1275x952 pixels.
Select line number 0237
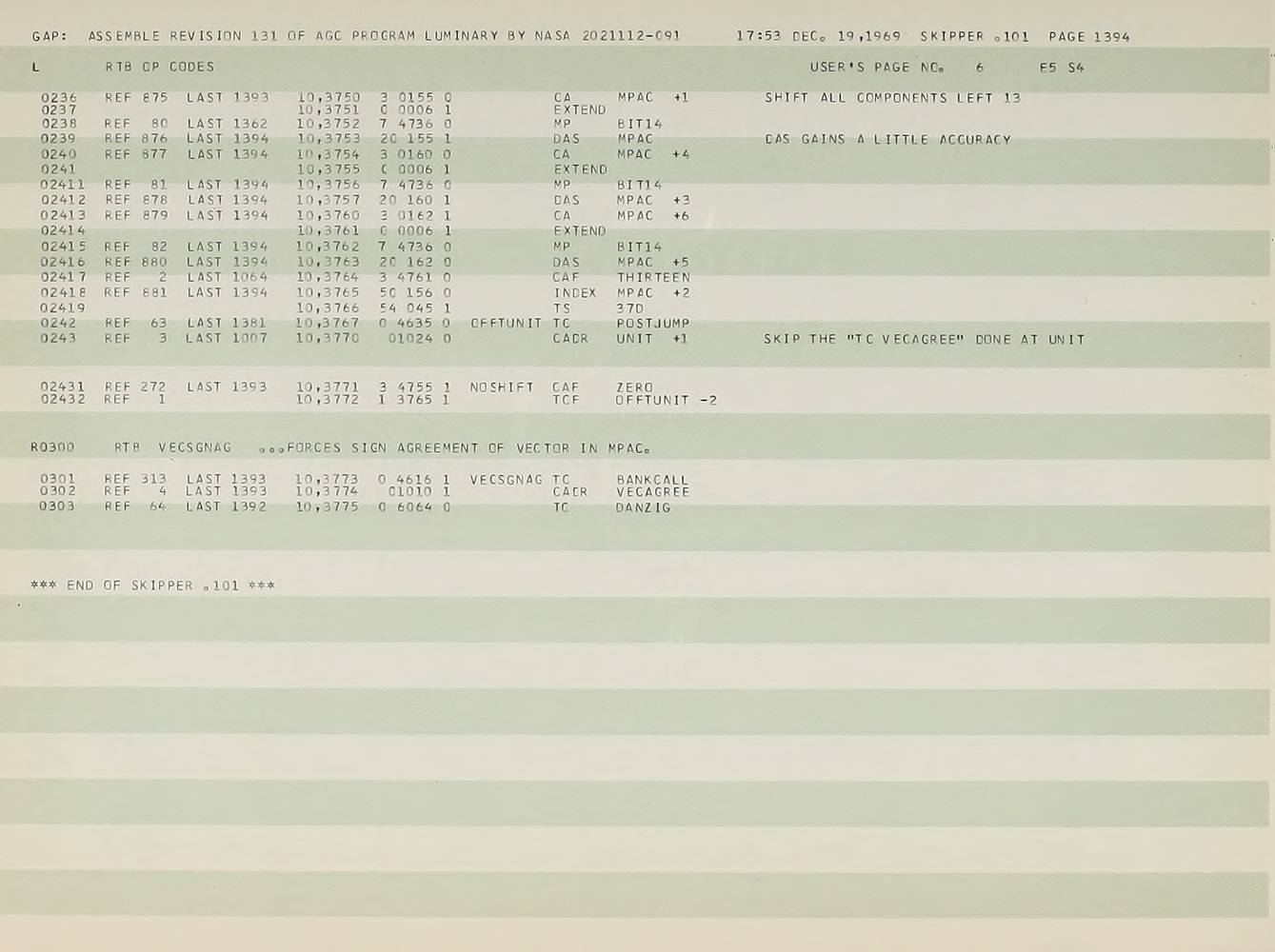[59, 109]
